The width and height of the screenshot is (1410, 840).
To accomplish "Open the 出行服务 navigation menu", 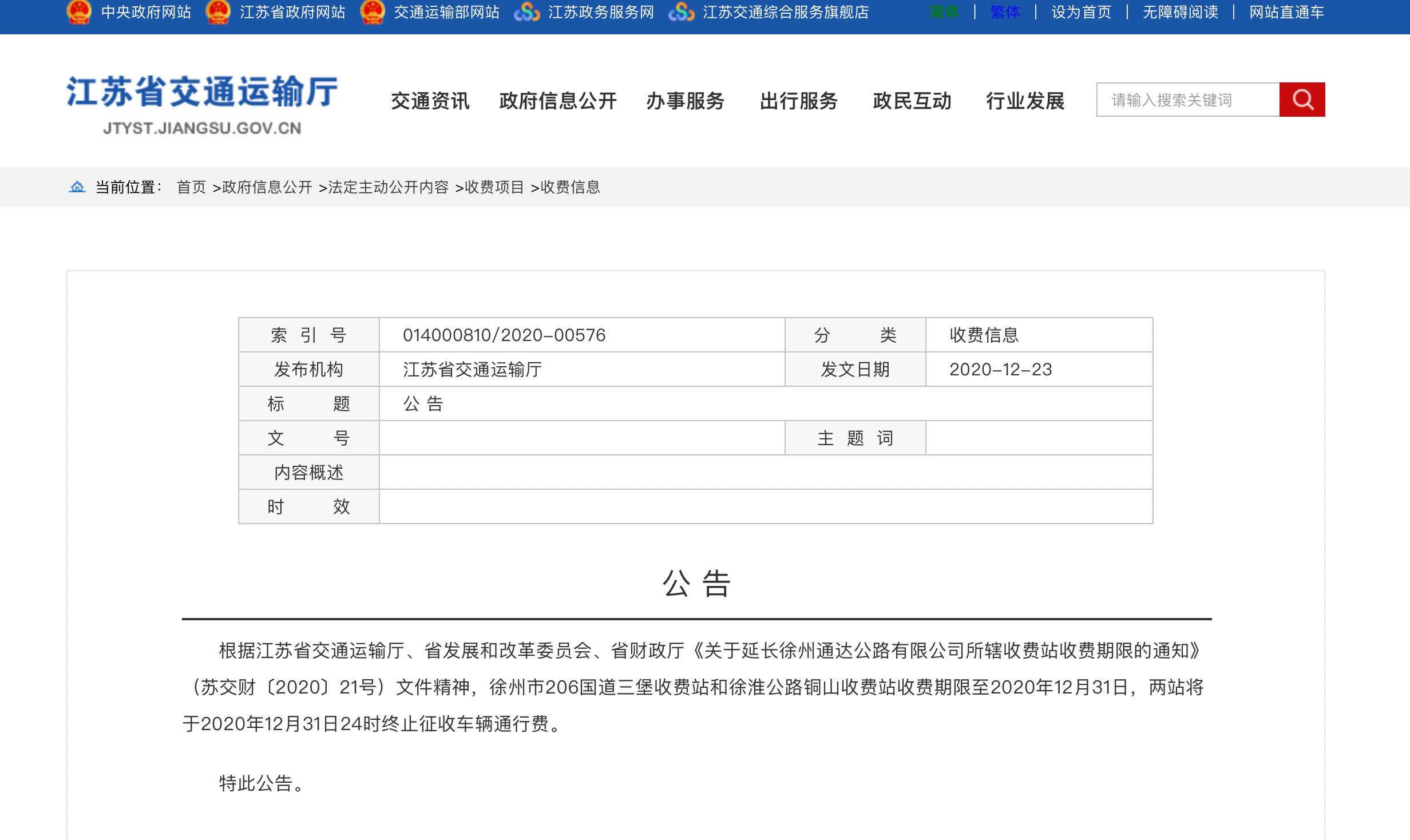I will (799, 101).
